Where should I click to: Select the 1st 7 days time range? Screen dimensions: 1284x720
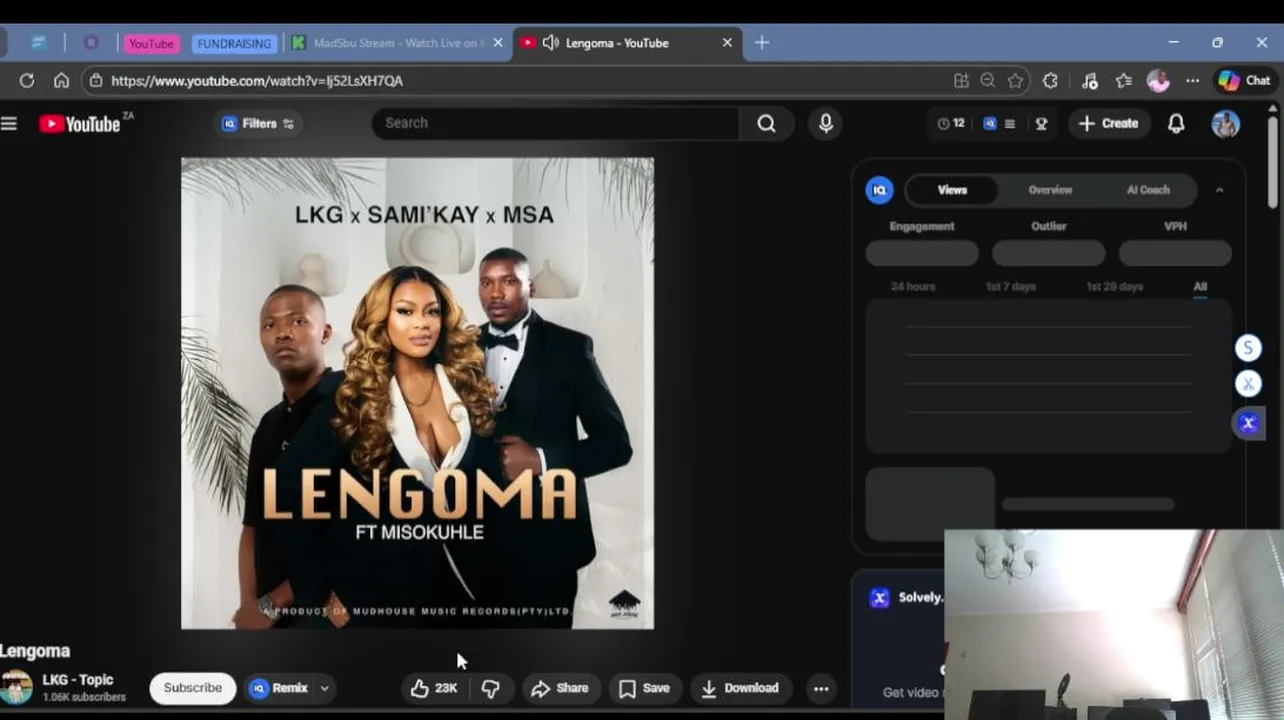(1010, 286)
